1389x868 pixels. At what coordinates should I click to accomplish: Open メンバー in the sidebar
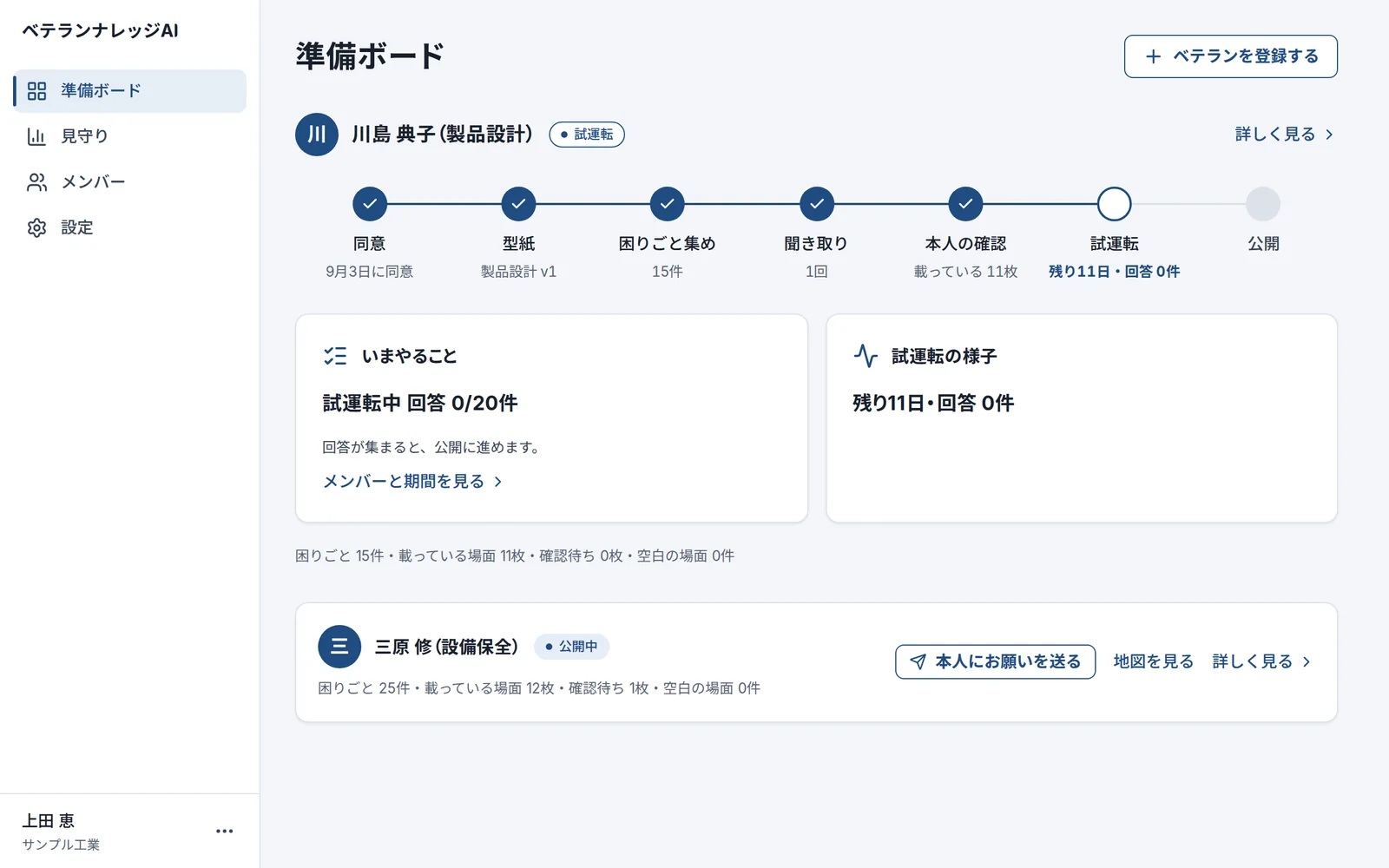[129, 182]
